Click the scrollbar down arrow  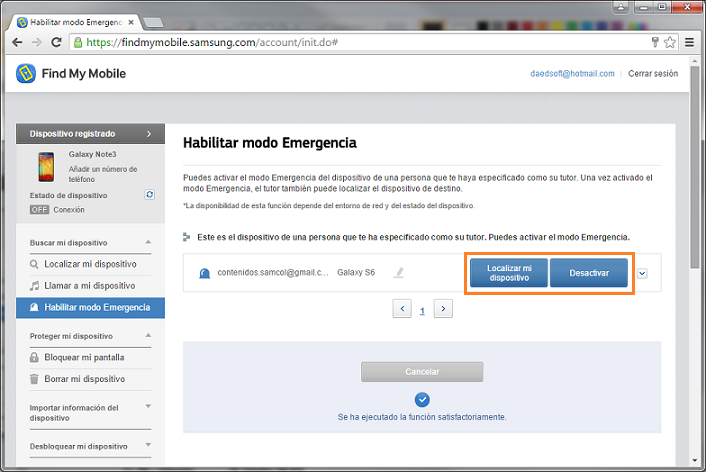click(x=695, y=461)
